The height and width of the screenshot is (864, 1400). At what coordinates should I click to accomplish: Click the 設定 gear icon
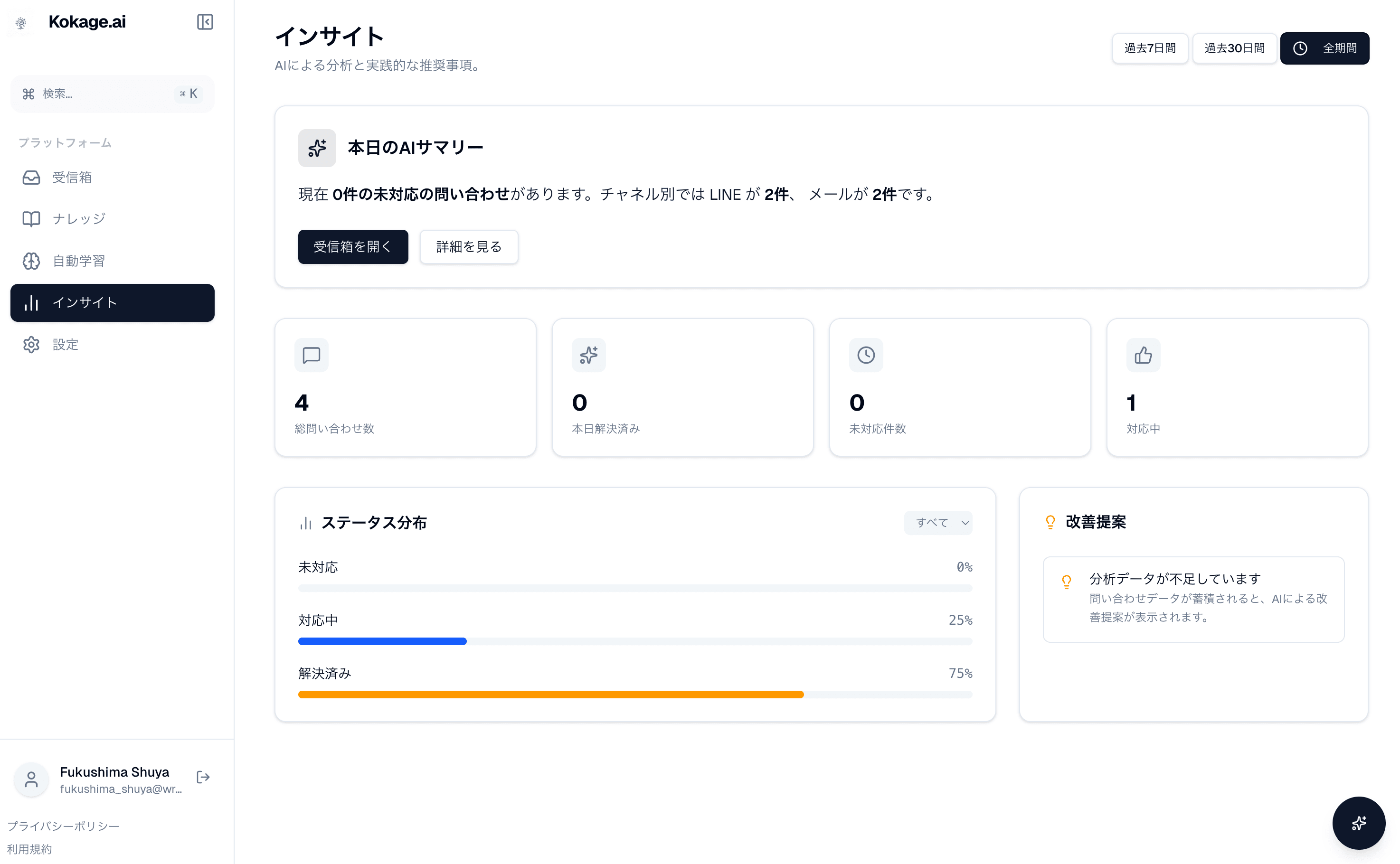[x=31, y=345]
